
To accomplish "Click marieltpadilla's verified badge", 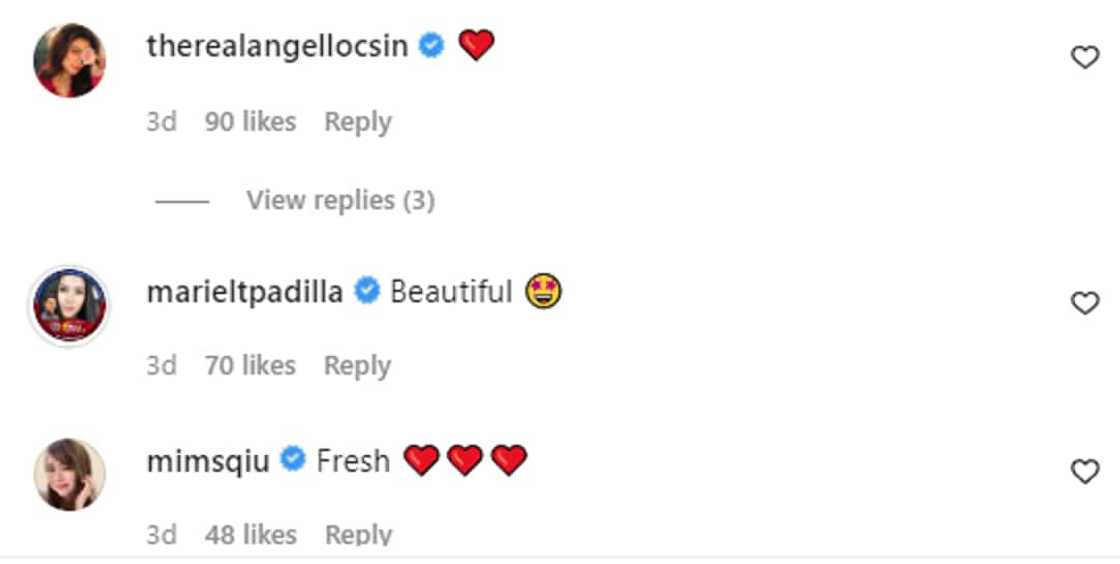I will [x=367, y=292].
